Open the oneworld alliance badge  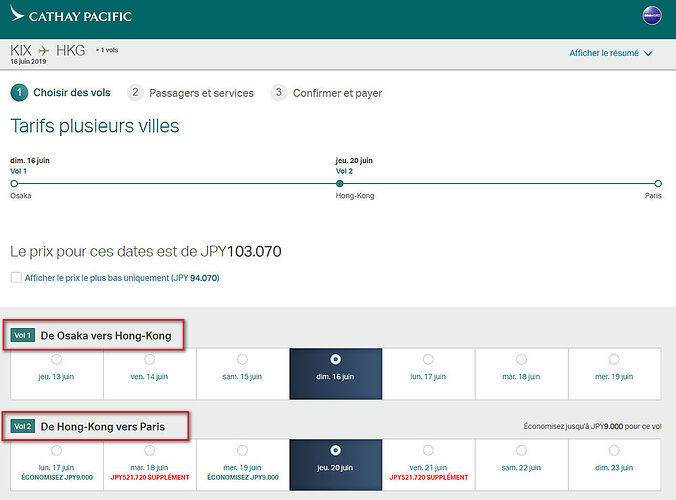(652, 16)
